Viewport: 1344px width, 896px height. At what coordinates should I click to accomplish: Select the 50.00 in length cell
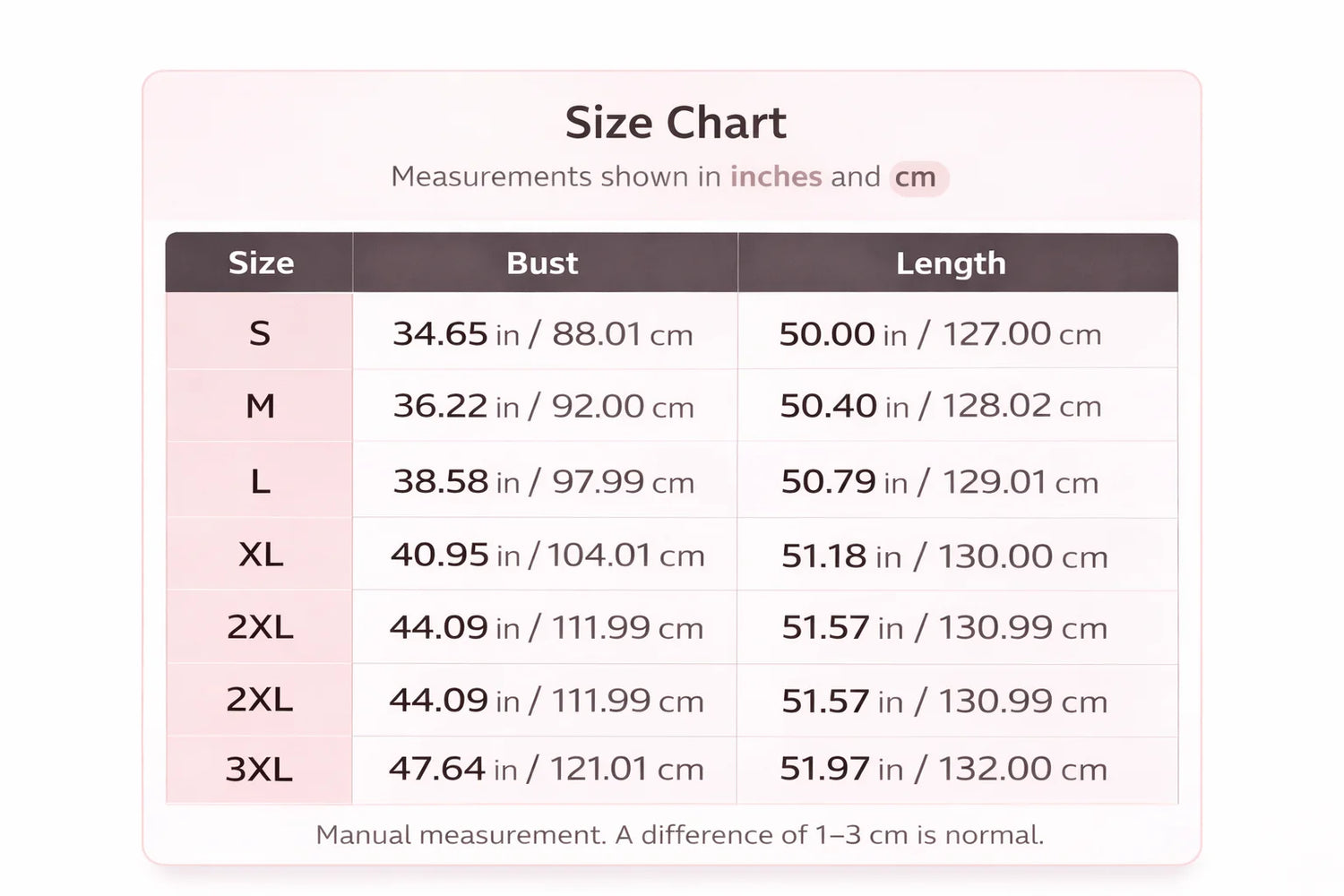coord(940,334)
